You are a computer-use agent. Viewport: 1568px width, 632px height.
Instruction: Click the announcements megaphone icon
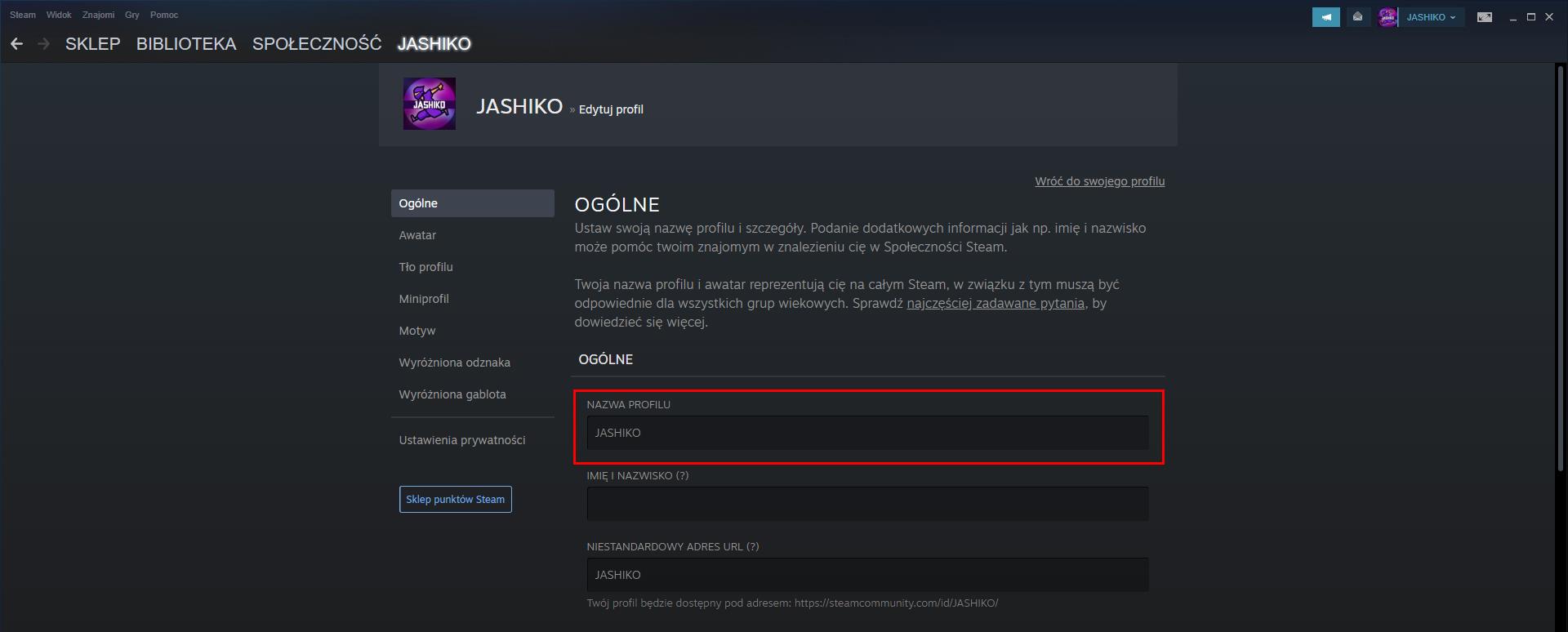1325,17
